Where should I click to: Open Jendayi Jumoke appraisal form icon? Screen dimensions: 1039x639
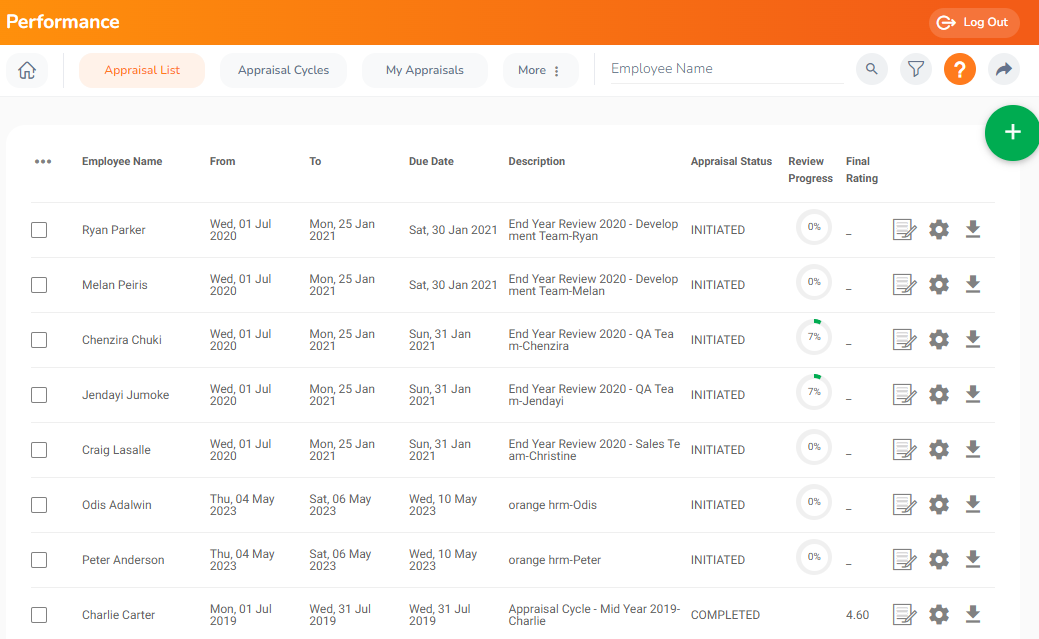point(904,395)
